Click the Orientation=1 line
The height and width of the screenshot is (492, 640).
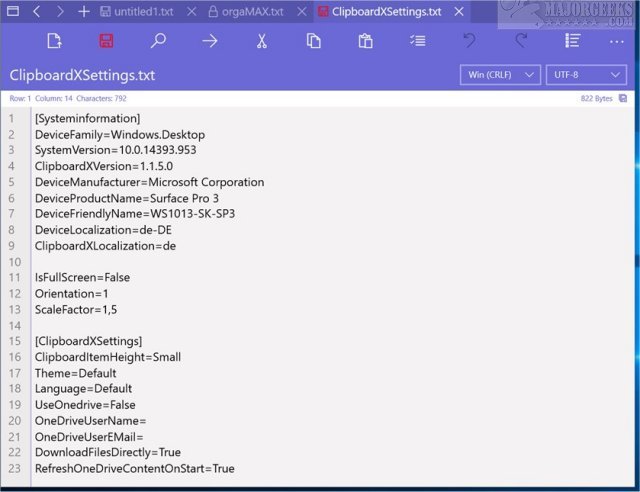point(71,294)
